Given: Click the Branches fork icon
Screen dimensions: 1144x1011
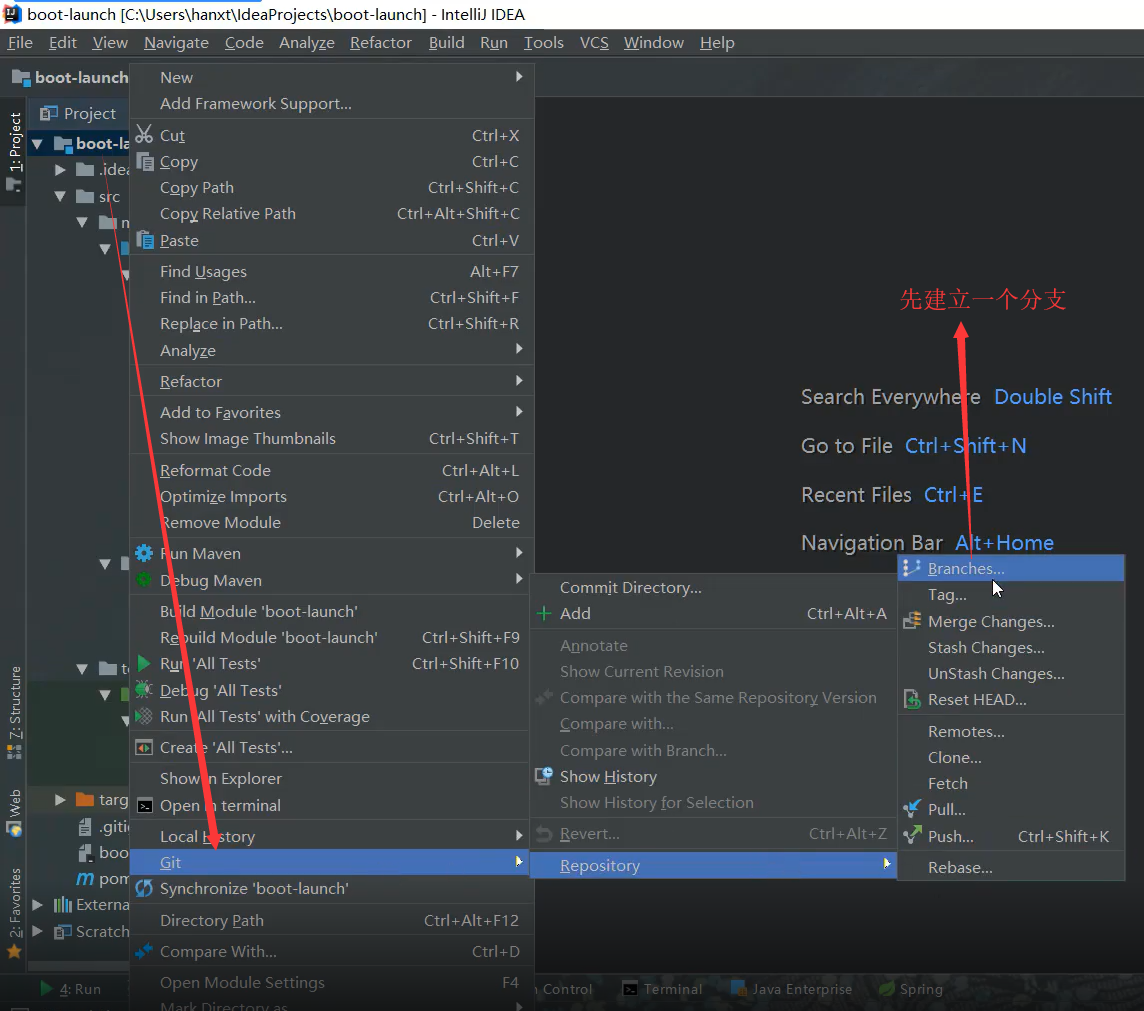Looking at the screenshot, I should point(911,568).
